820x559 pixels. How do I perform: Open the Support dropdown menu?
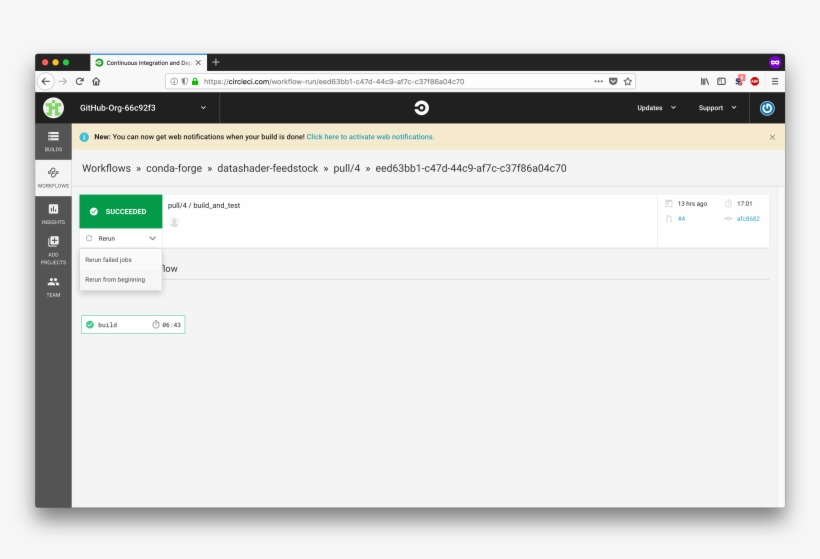click(x=717, y=108)
